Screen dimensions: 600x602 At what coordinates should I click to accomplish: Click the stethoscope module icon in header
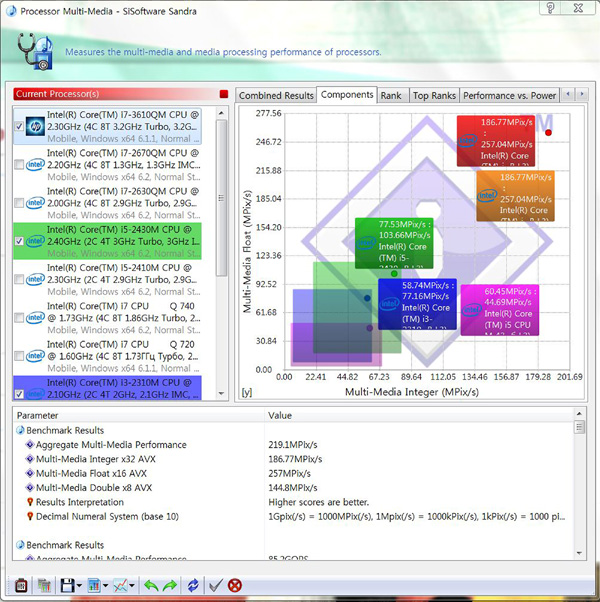coord(35,51)
